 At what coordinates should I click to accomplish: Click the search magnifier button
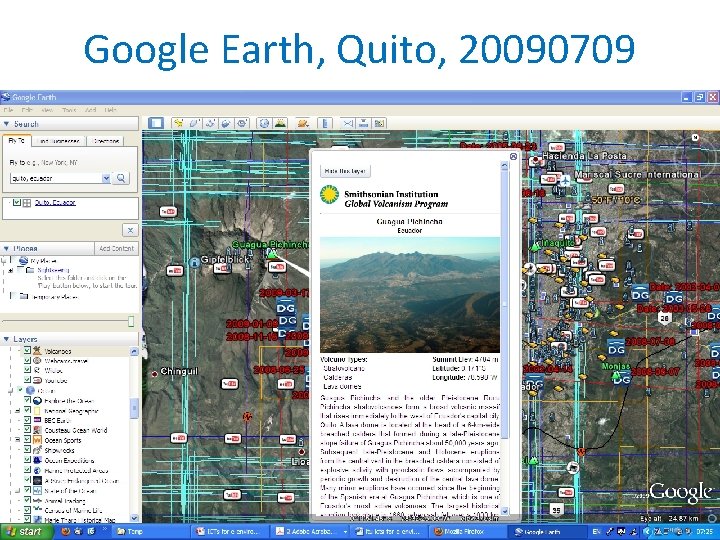point(121,178)
